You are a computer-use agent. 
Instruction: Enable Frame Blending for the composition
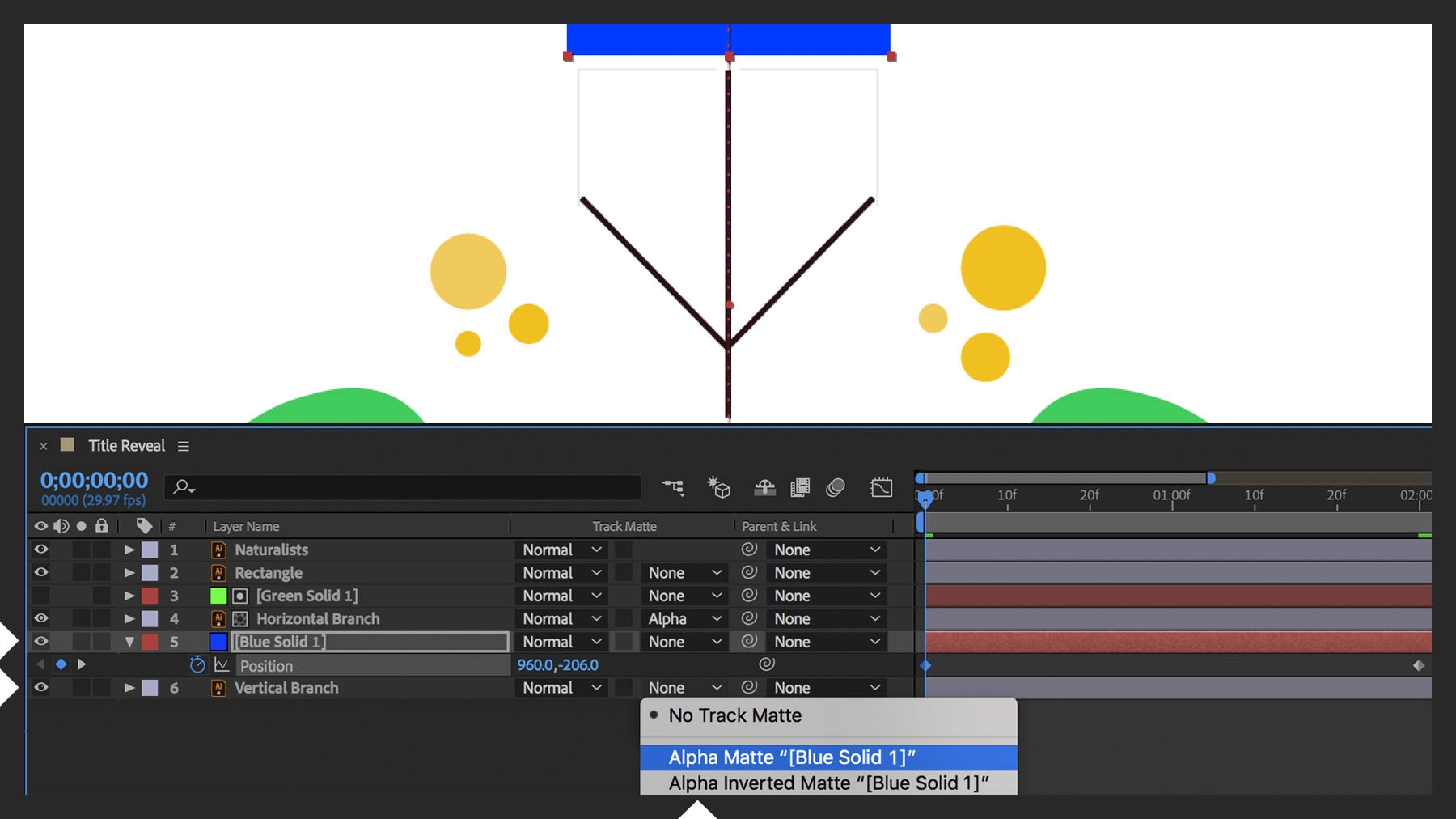click(801, 488)
